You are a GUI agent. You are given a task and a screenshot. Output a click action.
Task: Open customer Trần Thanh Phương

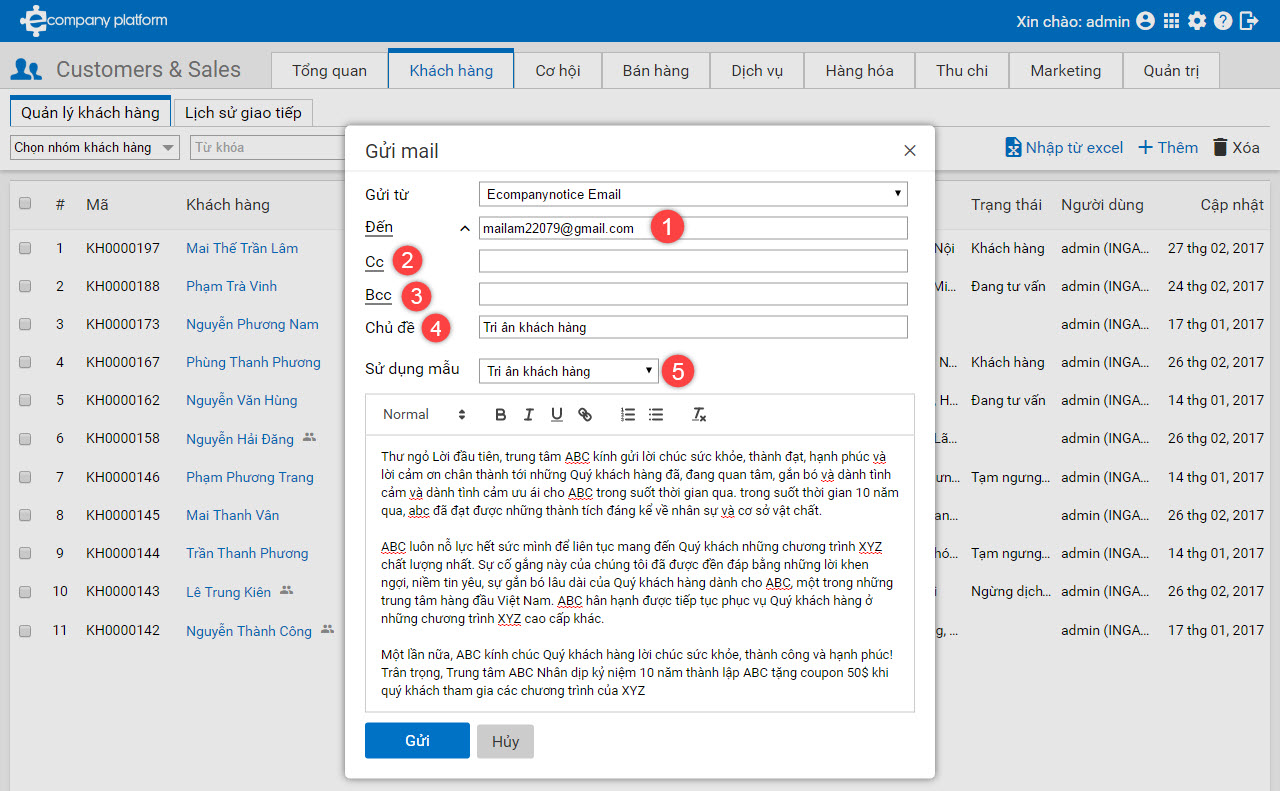247,553
